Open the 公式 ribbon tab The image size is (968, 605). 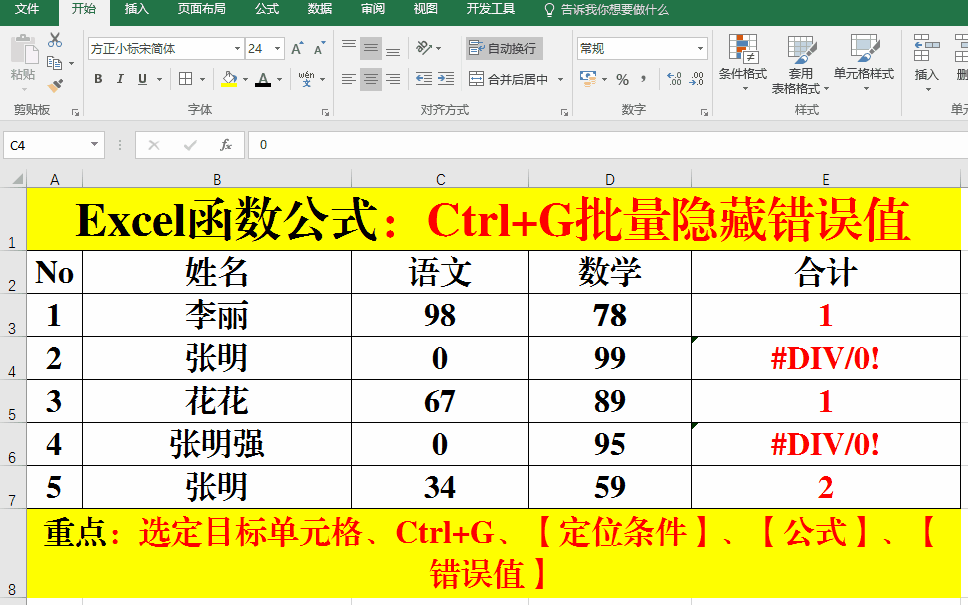267,9
